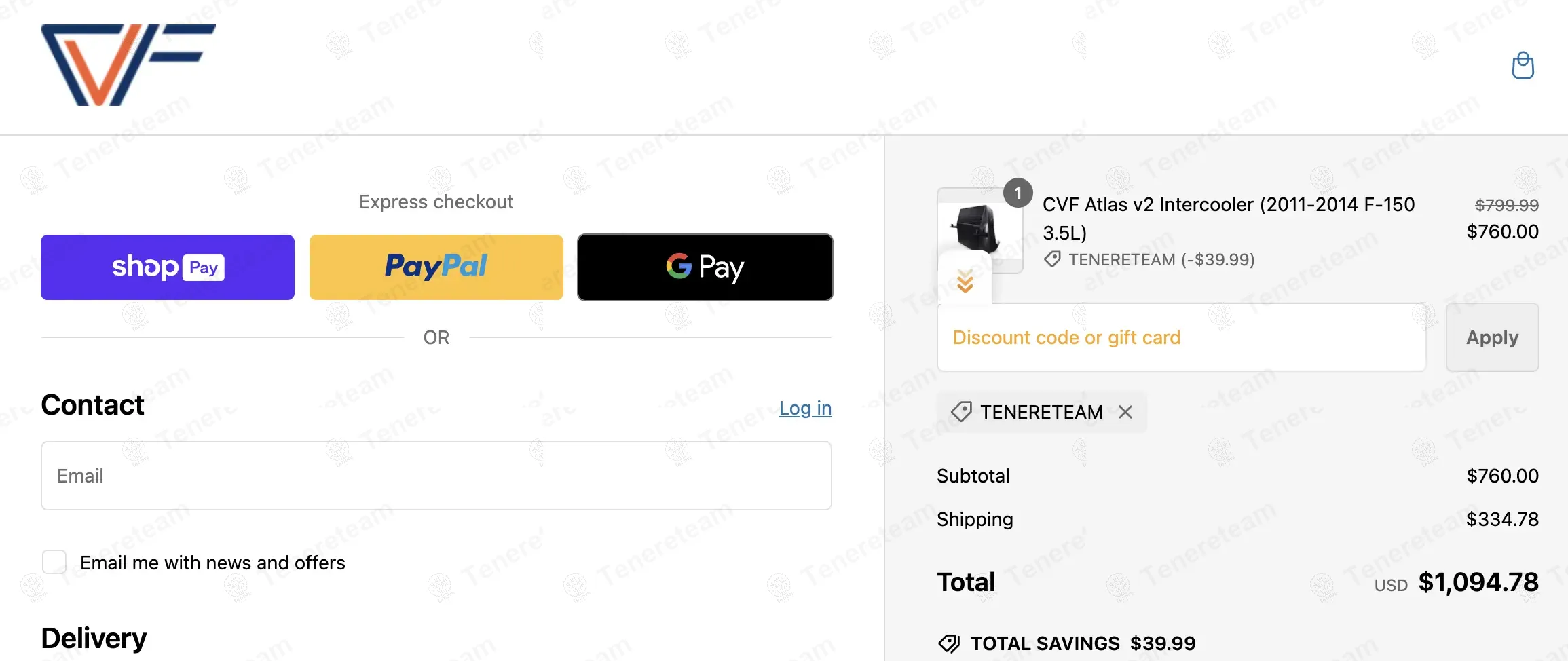Click the Shipping cost amount $334.78
This screenshot has height=661, width=1568.
[1501, 519]
